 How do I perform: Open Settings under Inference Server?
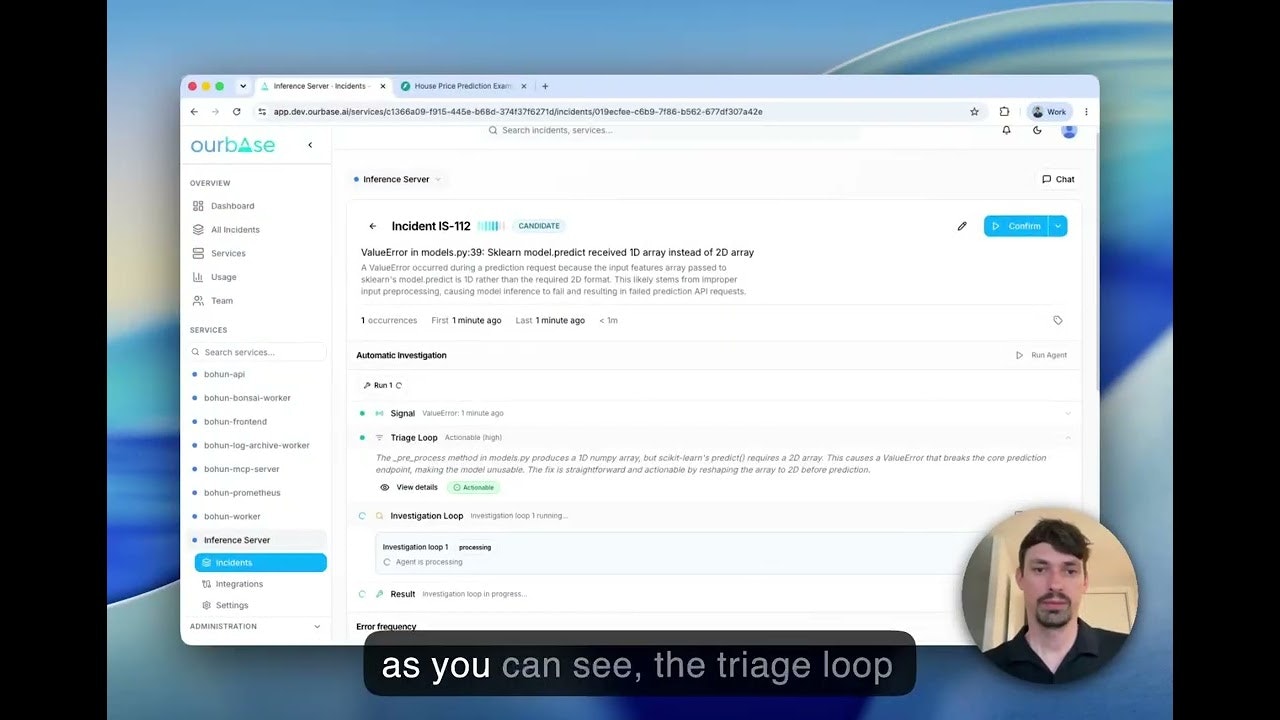click(x=232, y=605)
